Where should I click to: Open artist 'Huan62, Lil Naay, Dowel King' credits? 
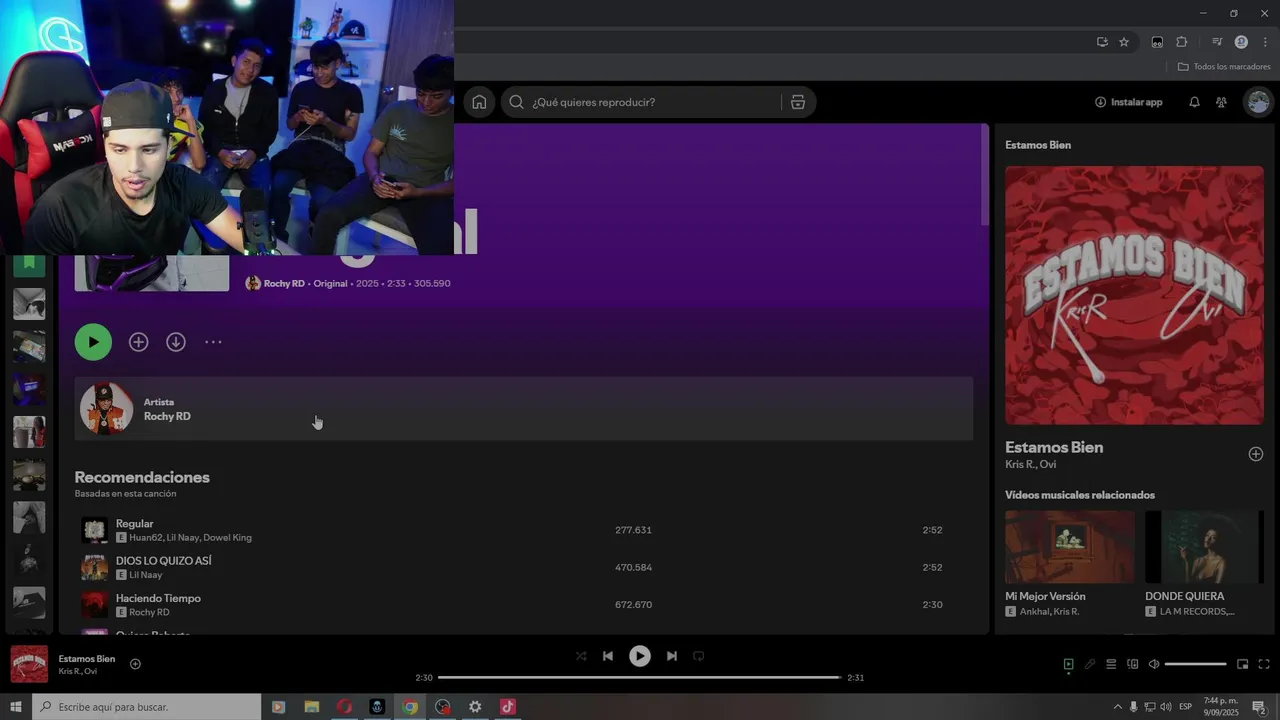[190, 538]
